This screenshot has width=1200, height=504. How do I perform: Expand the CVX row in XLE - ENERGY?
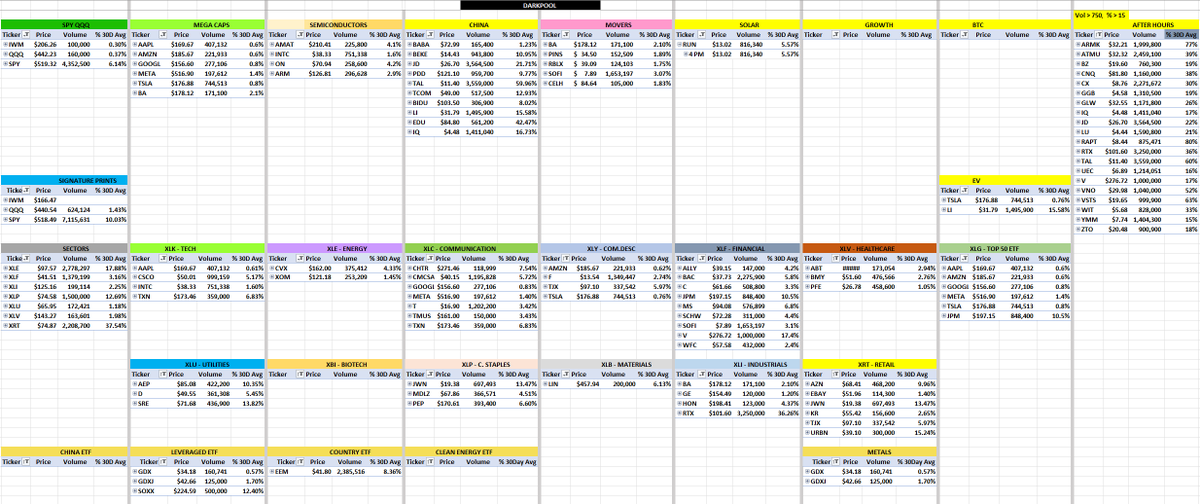click(x=272, y=268)
